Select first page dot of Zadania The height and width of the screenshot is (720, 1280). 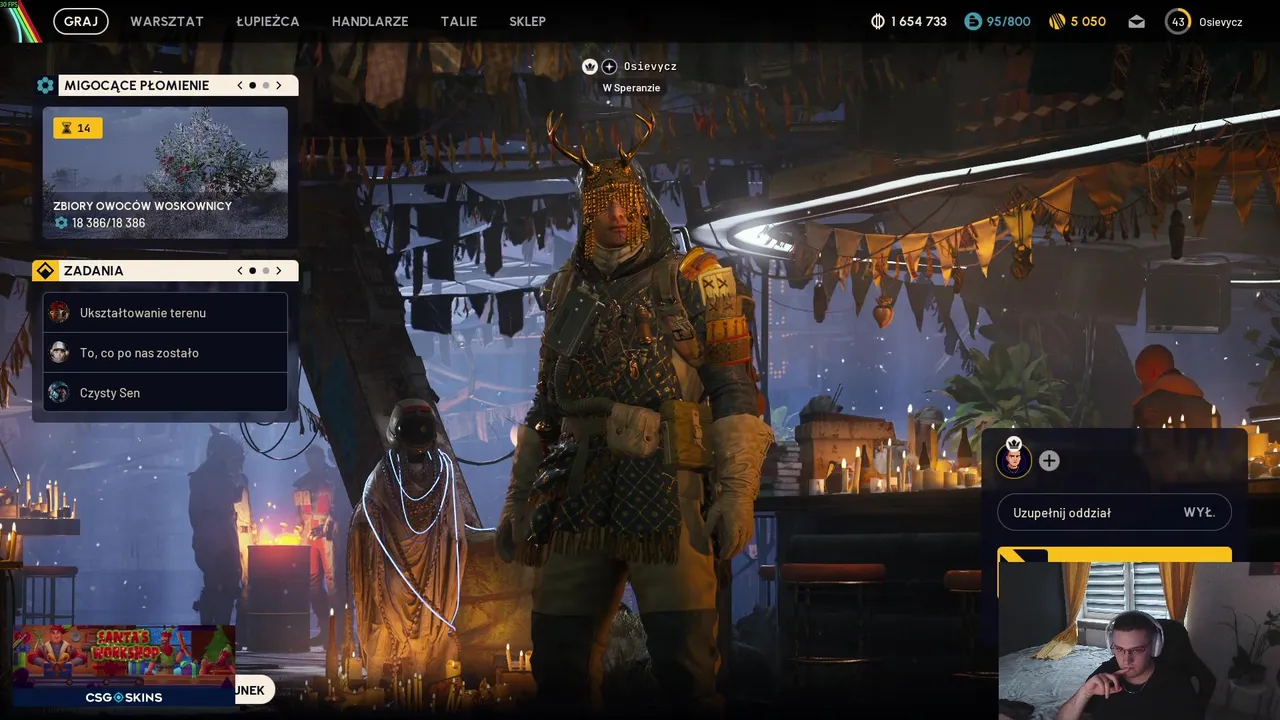click(x=252, y=270)
